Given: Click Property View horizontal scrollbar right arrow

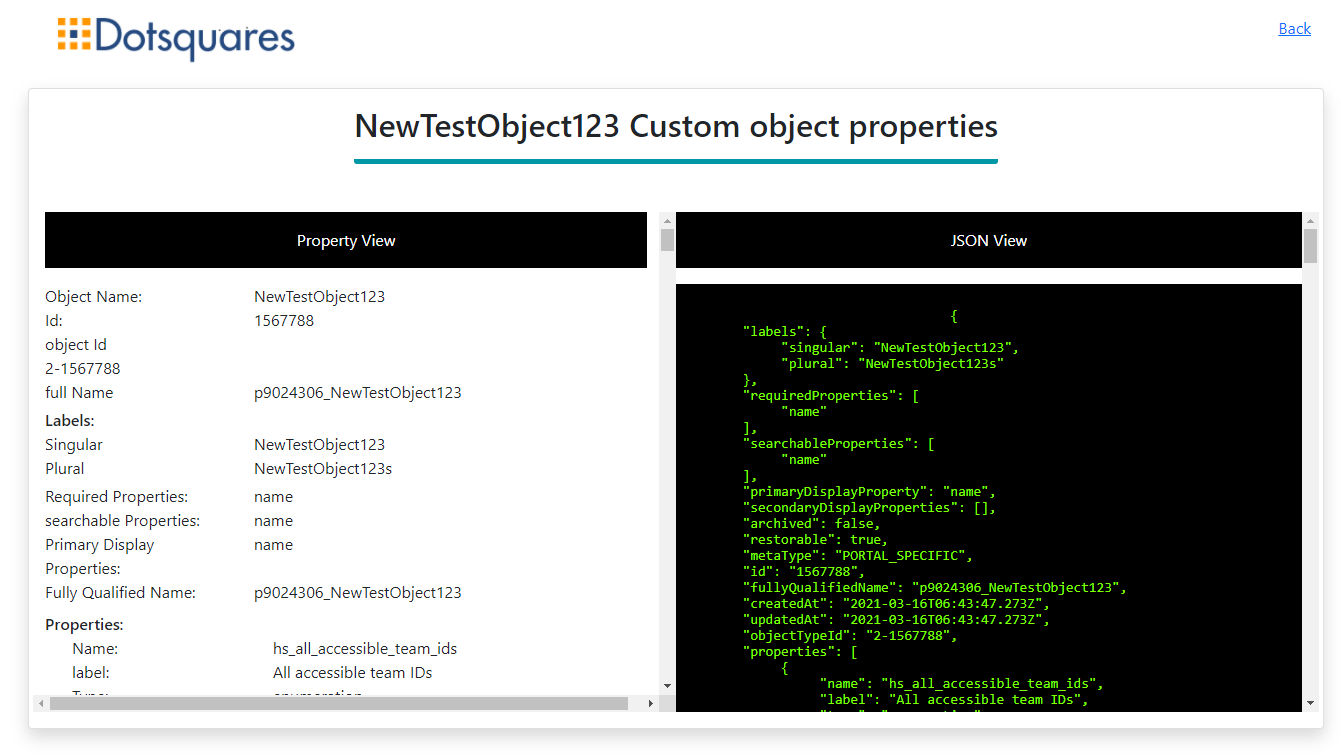Looking at the screenshot, I should coord(651,703).
